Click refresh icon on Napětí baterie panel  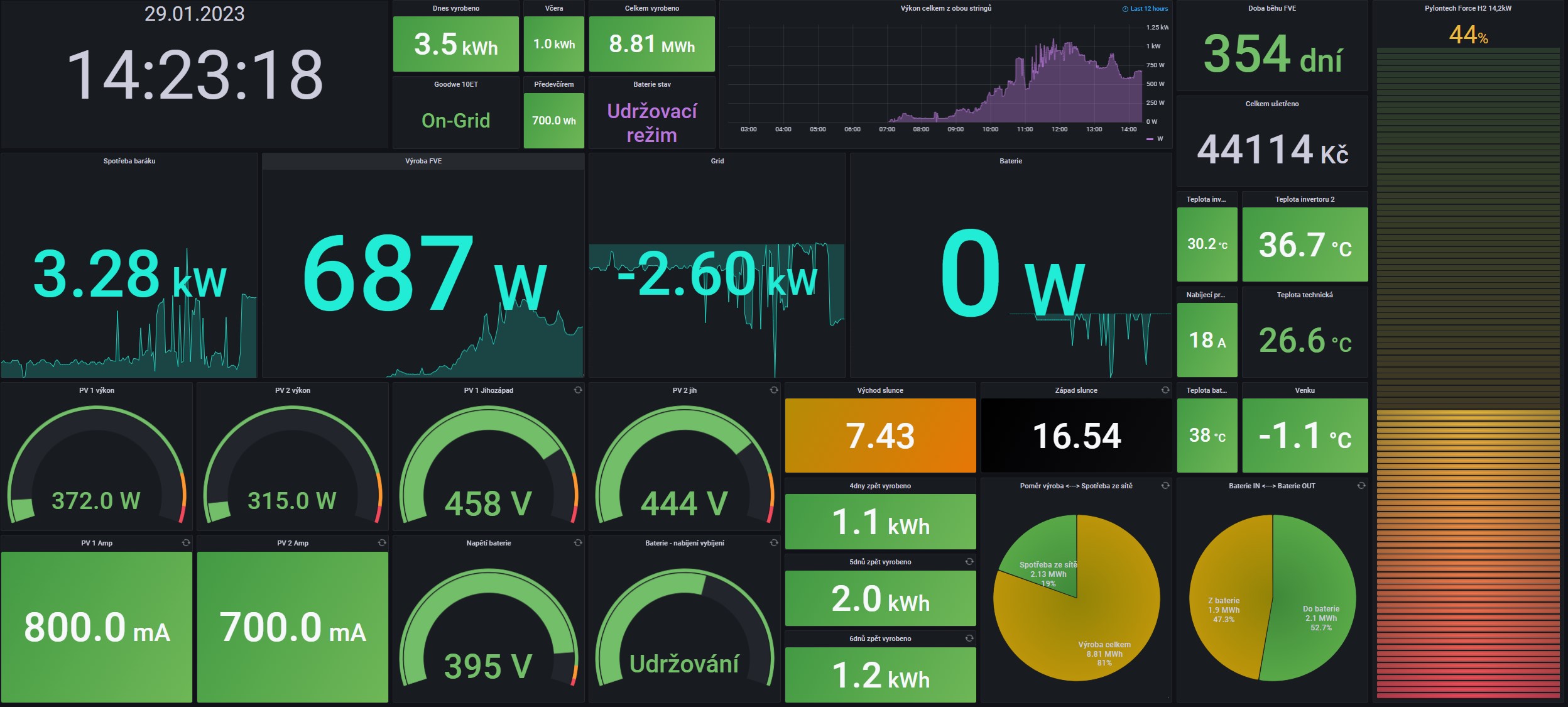coord(577,543)
